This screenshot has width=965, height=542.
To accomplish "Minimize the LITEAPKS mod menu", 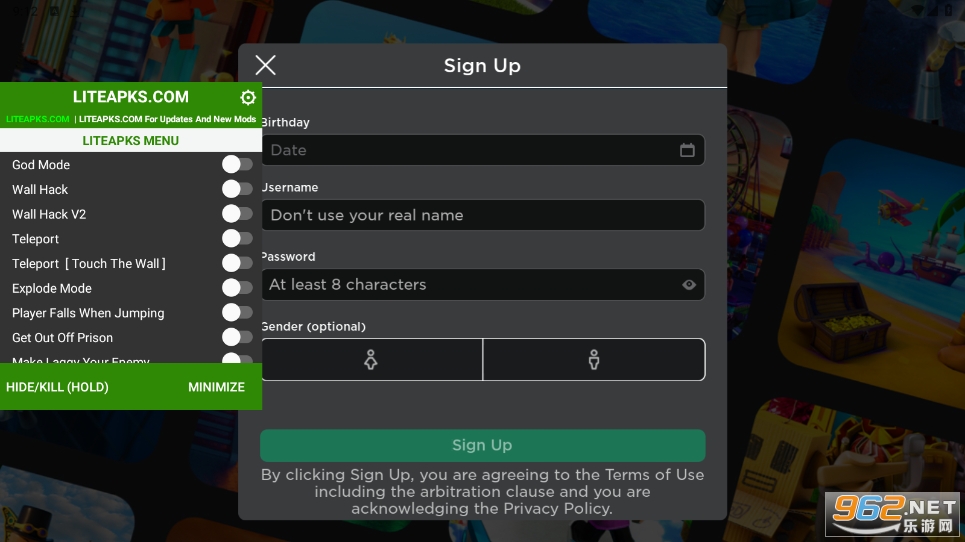I will coord(217,387).
